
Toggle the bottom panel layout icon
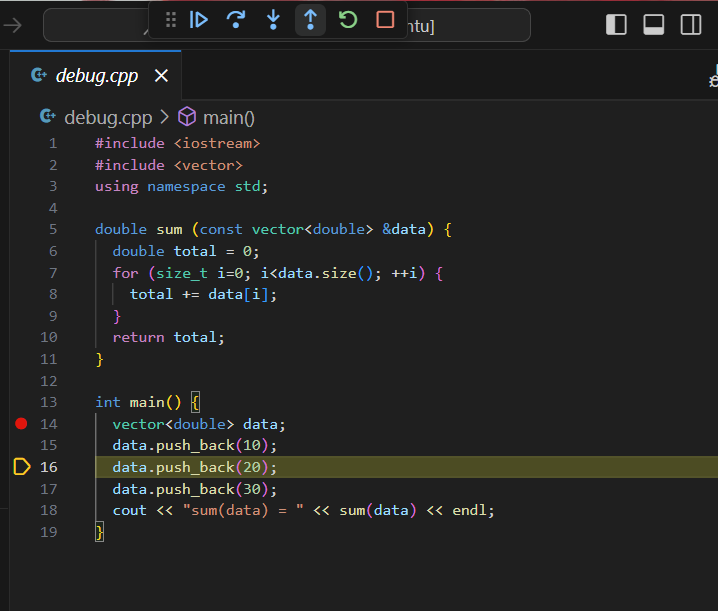tap(654, 25)
